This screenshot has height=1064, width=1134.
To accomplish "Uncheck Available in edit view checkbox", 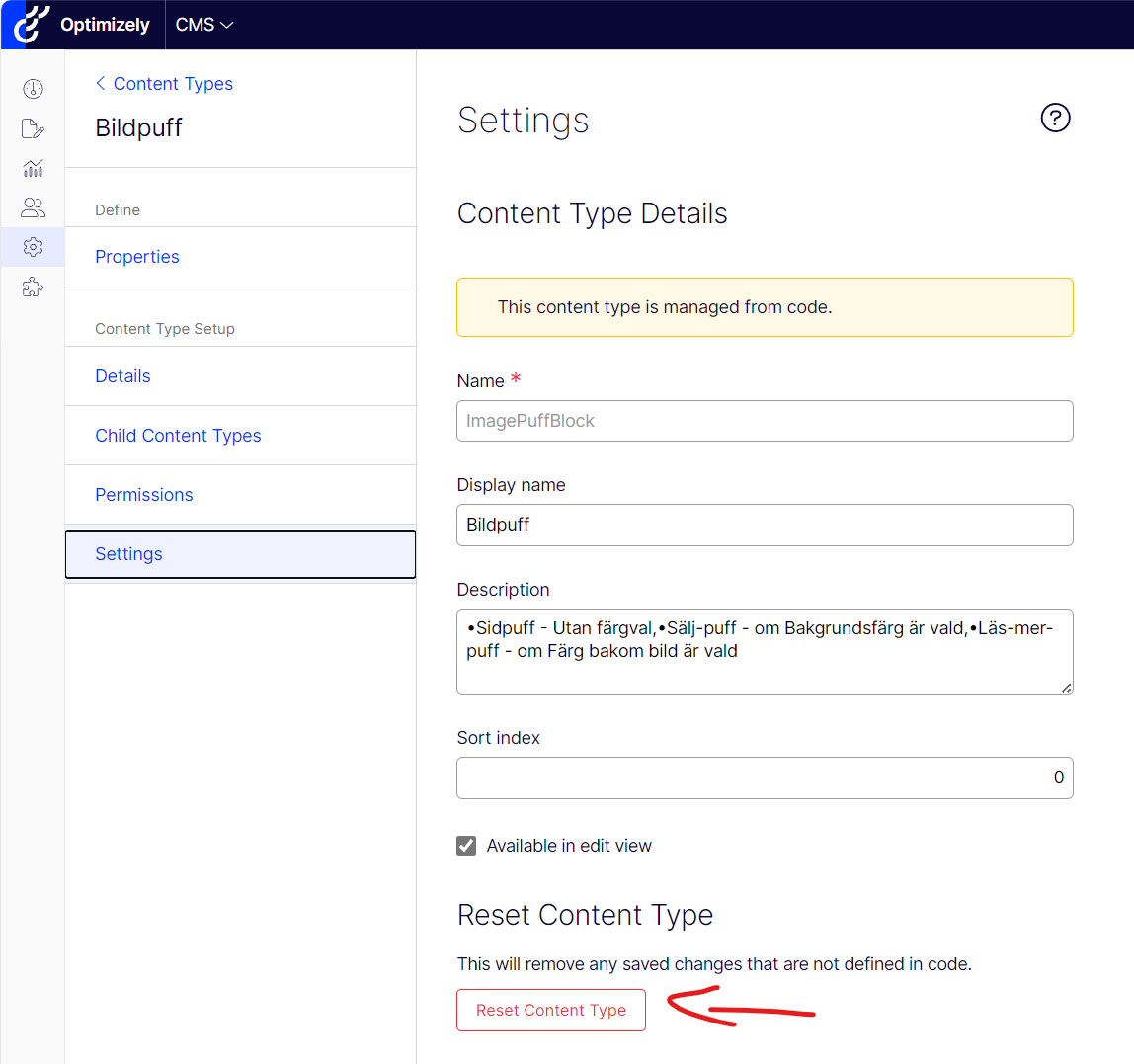I will coord(466,846).
